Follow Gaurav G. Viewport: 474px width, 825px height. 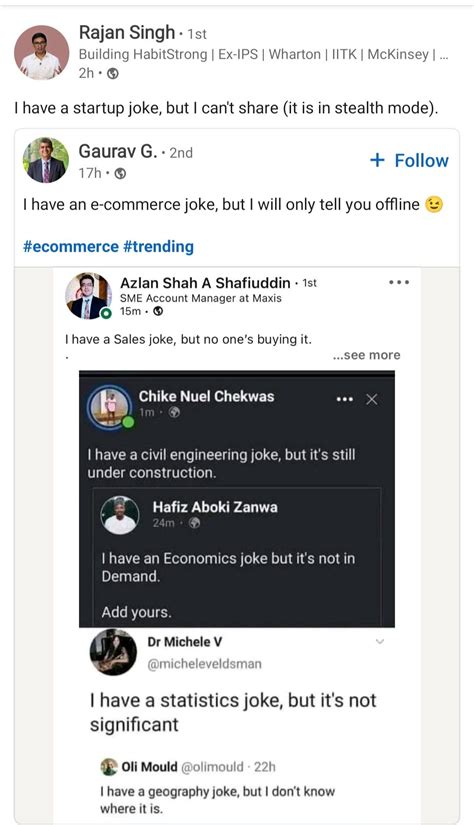click(x=410, y=160)
